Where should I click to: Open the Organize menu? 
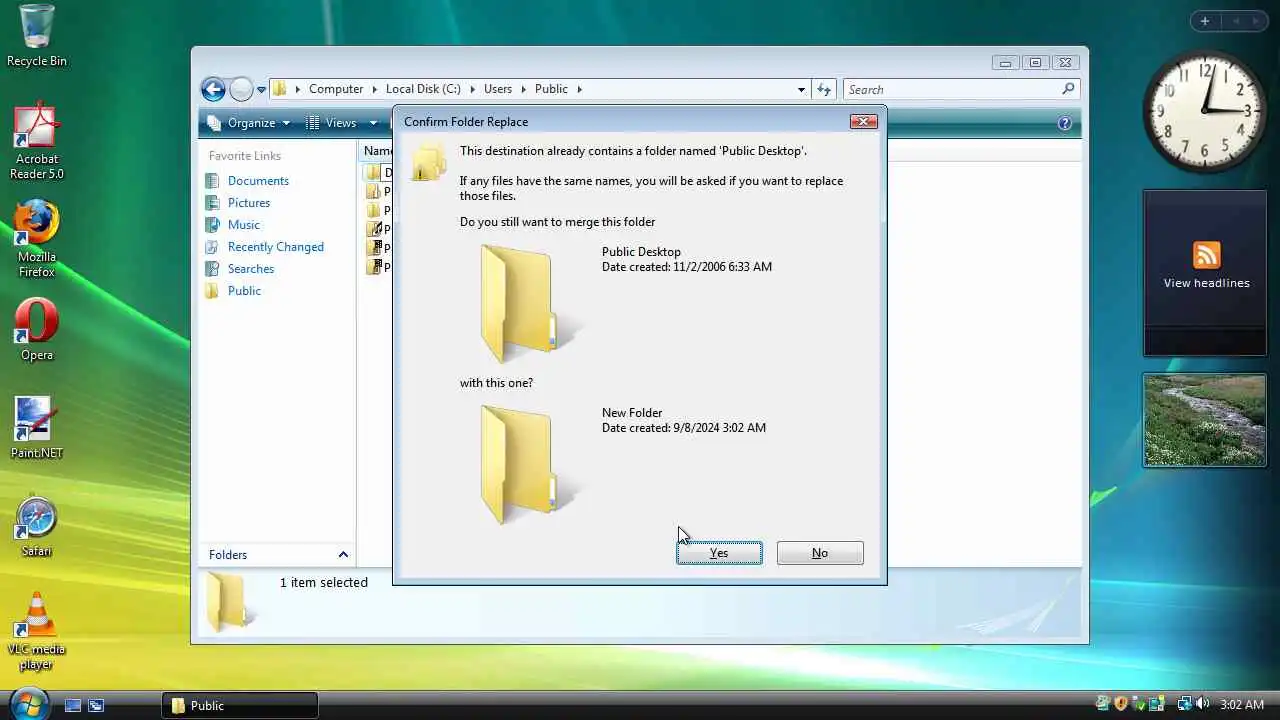(249, 123)
